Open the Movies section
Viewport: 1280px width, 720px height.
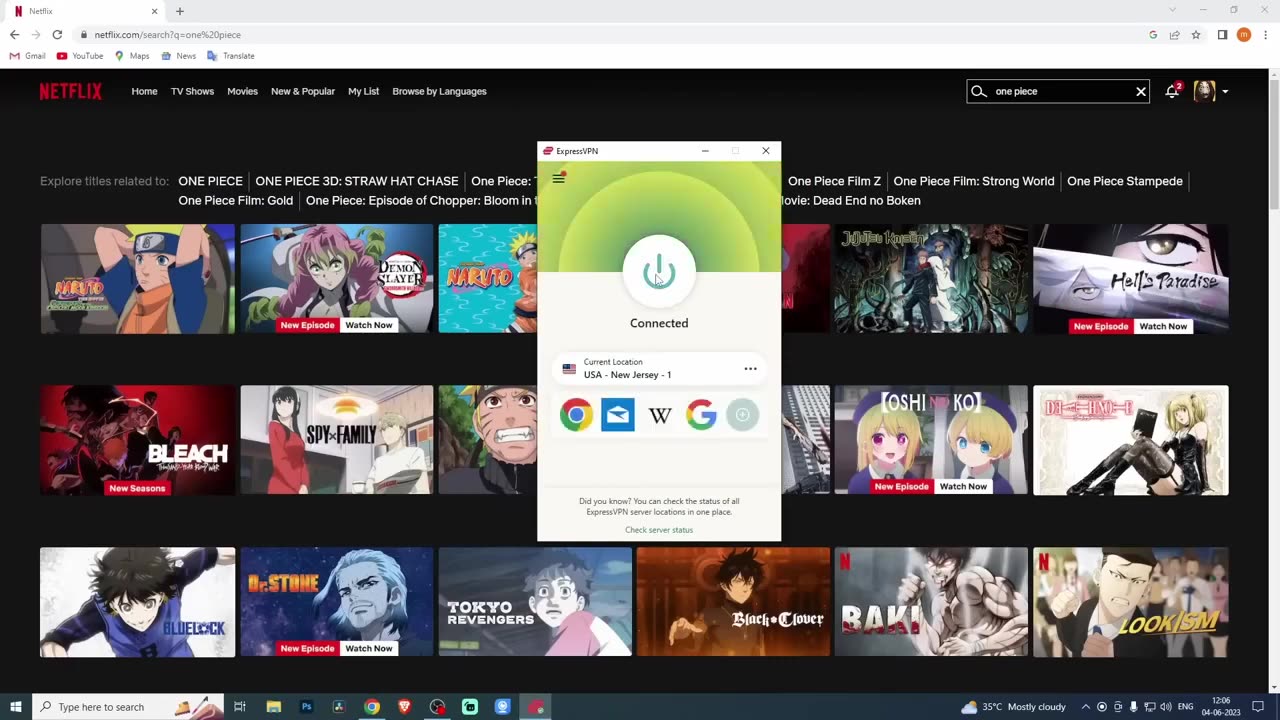click(x=242, y=91)
